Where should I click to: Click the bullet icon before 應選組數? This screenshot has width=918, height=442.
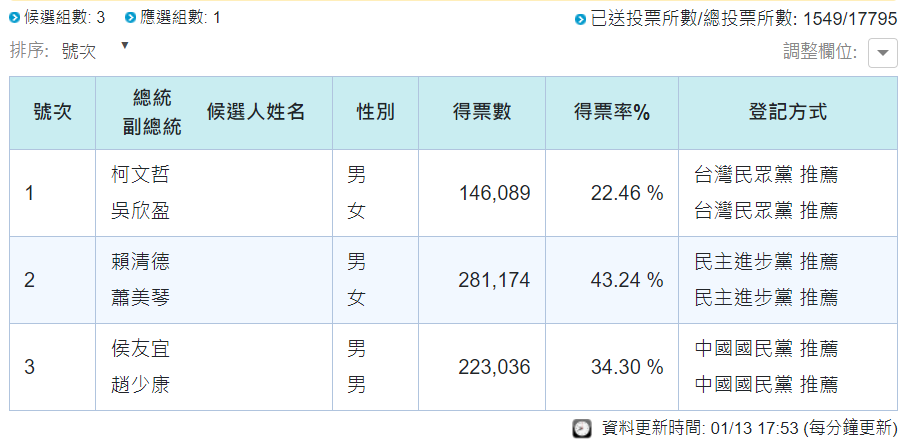click(131, 18)
